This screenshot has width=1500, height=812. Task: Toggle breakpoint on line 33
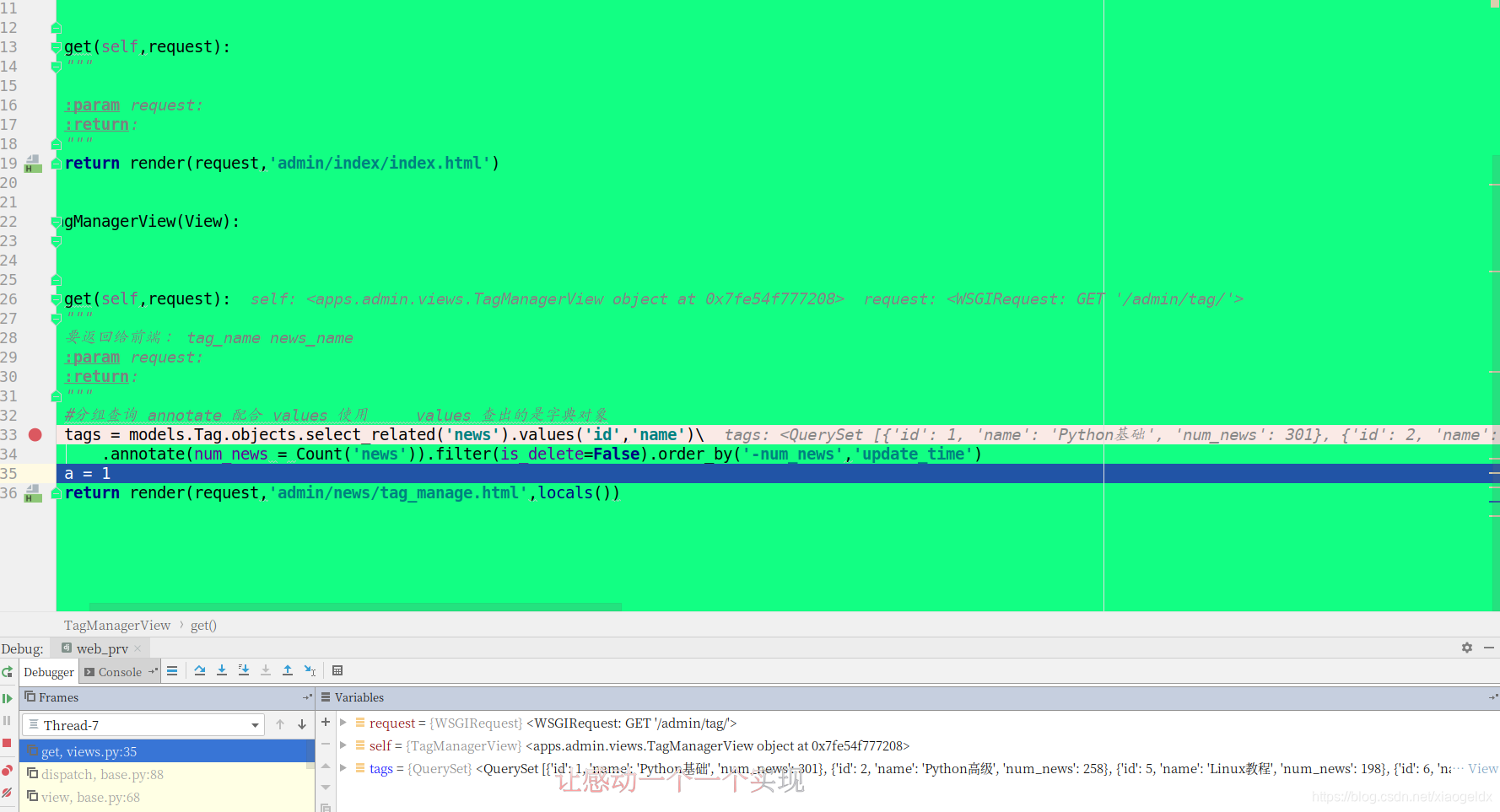tap(35, 434)
